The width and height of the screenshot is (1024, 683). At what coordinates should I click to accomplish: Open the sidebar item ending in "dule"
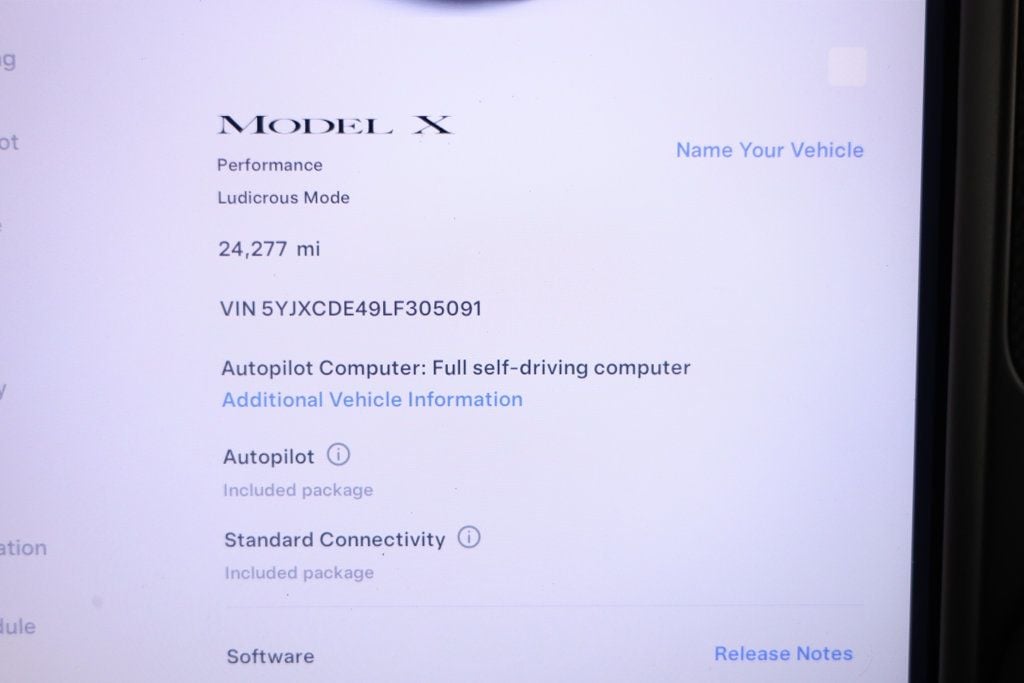pyautogui.click(x=18, y=627)
